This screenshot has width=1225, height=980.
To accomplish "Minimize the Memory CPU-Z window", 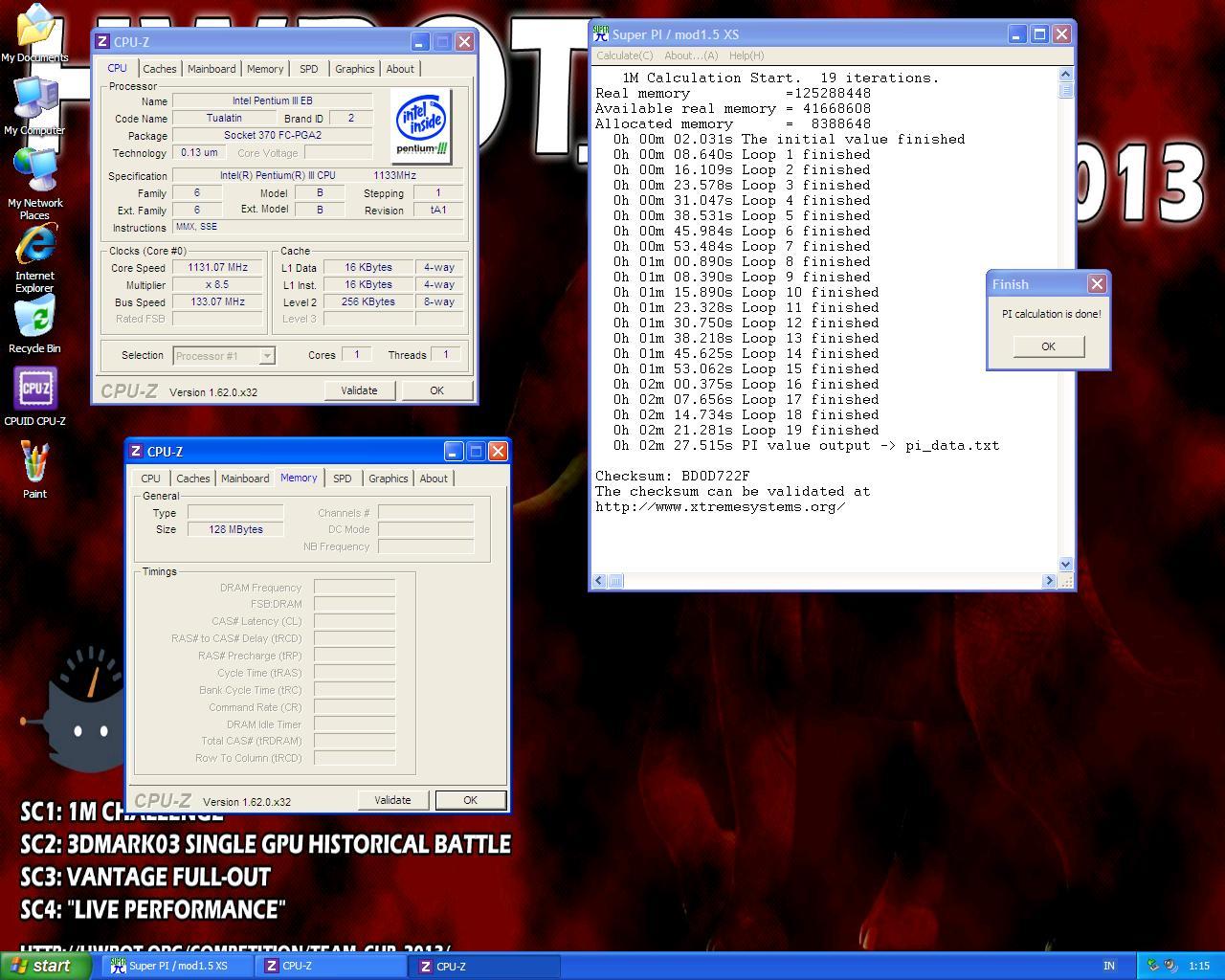I will pyautogui.click(x=453, y=452).
